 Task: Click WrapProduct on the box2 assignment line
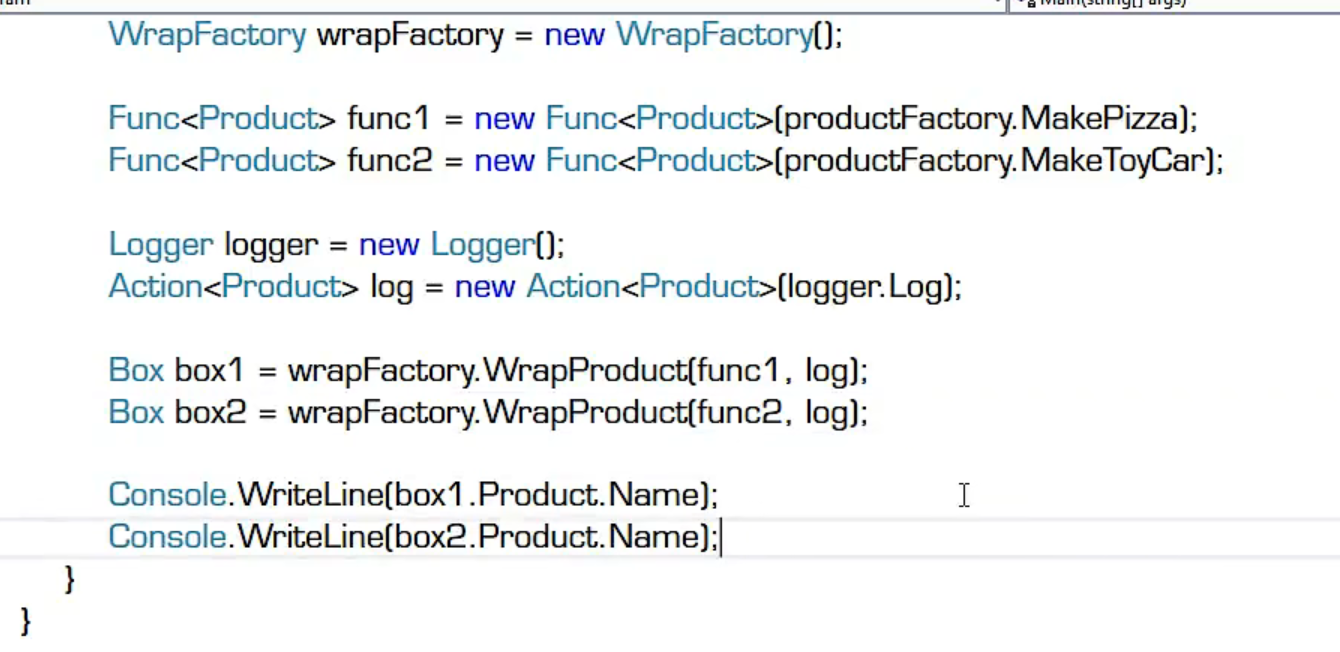point(584,413)
